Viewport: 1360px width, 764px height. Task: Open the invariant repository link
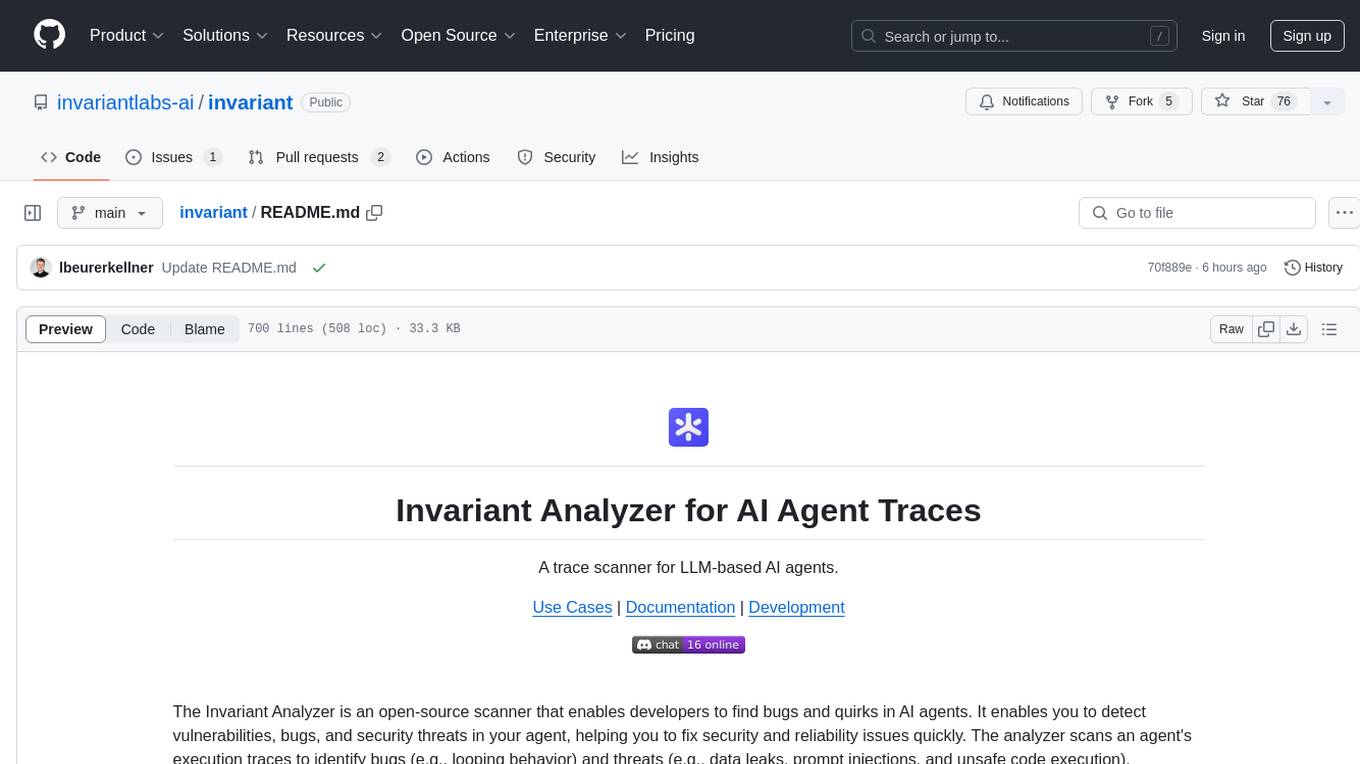[250, 102]
